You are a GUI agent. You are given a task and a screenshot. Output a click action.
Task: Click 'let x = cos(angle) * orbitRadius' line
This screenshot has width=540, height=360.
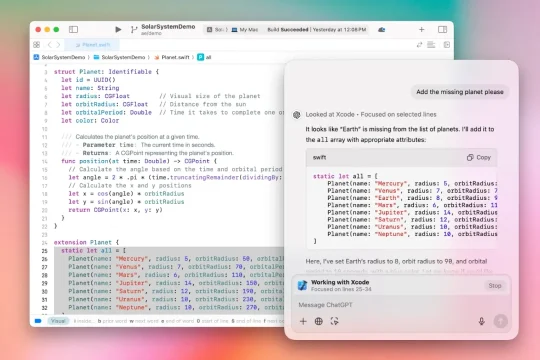126,194
